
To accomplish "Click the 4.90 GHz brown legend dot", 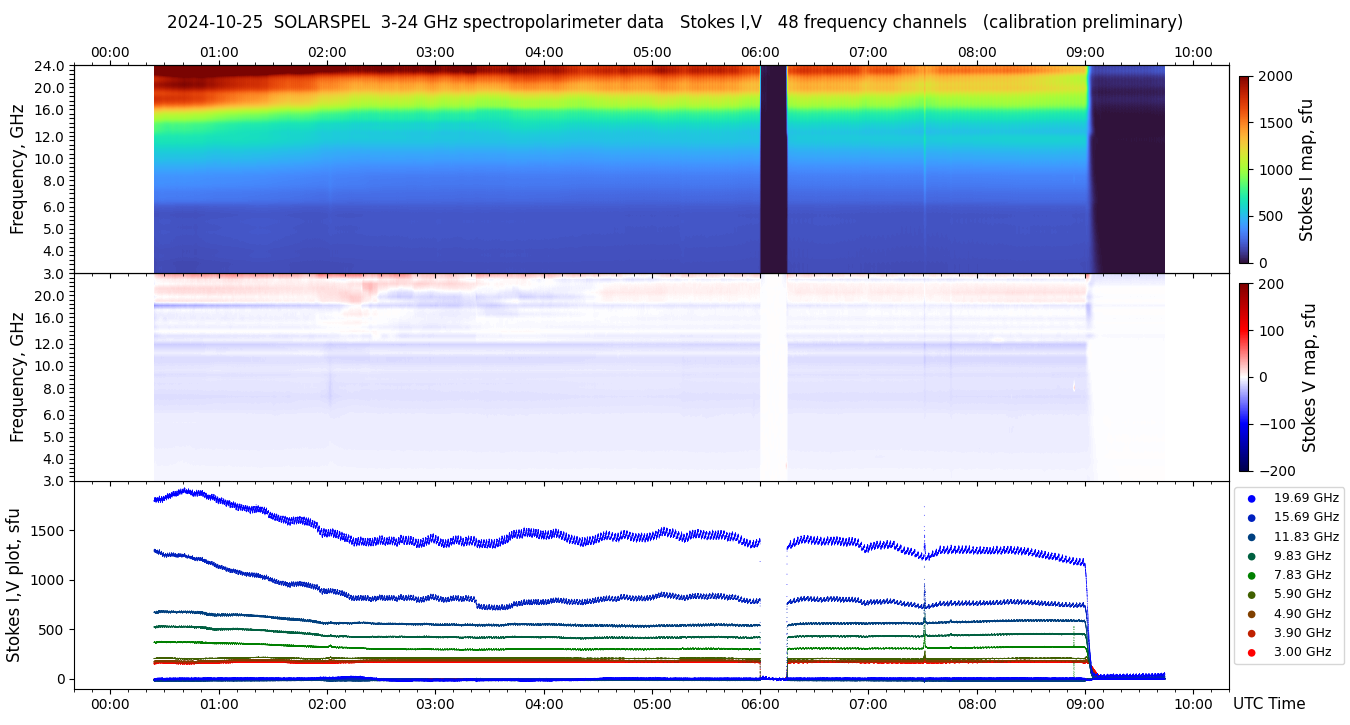I will pyautogui.click(x=1251, y=614).
